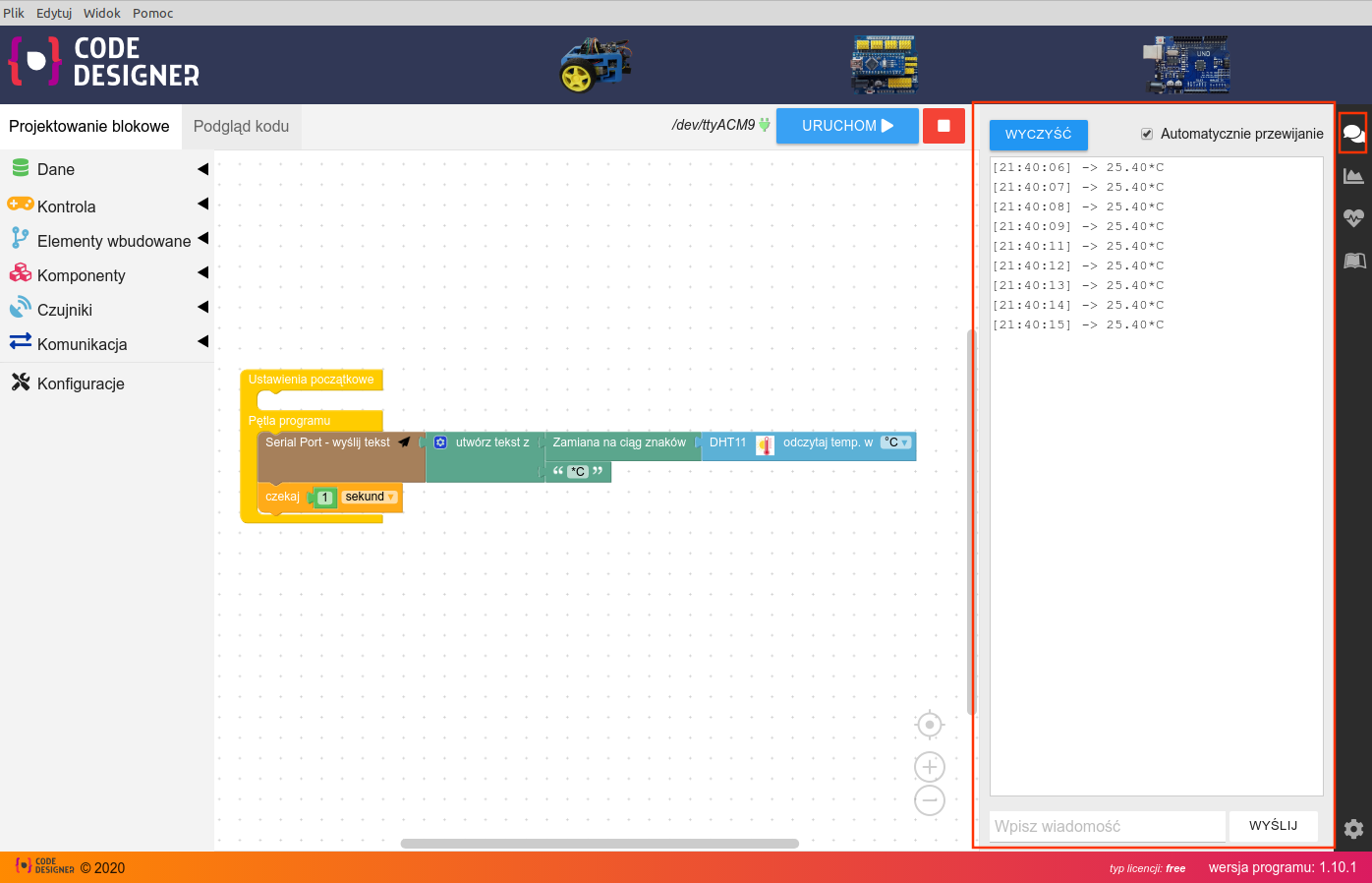Zoom out the workspace with minus icon
This screenshot has width=1372, height=883.
point(929,800)
